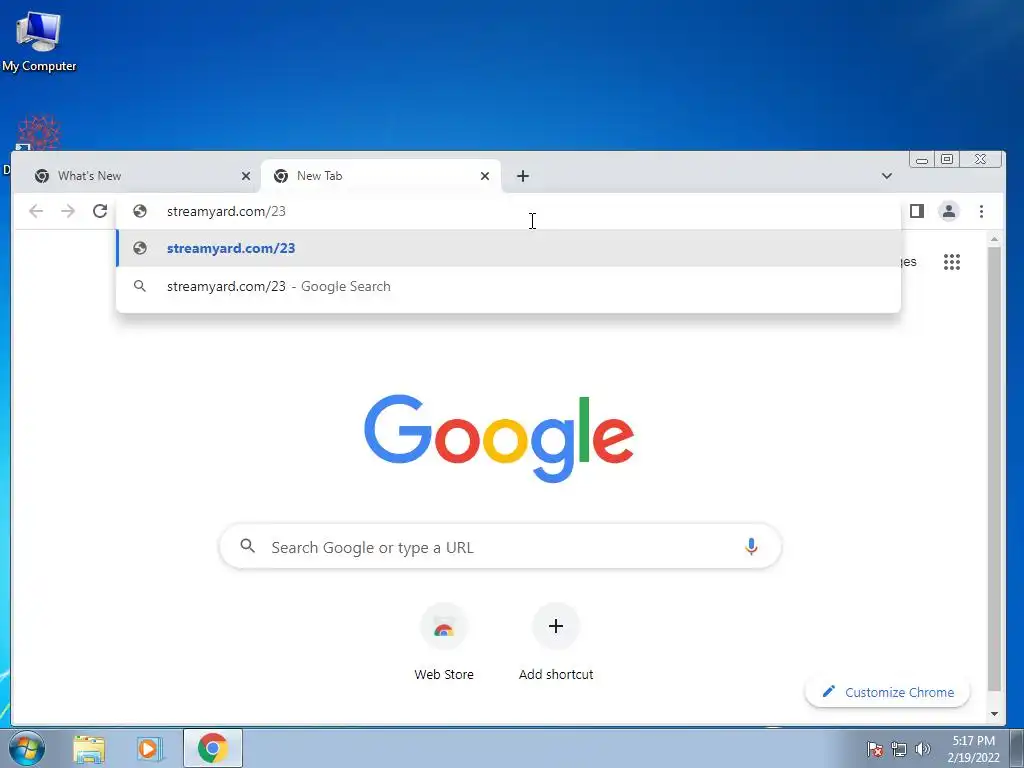Open the Web Store shortcut
Image resolution: width=1024 pixels, height=768 pixels.
pyautogui.click(x=444, y=642)
